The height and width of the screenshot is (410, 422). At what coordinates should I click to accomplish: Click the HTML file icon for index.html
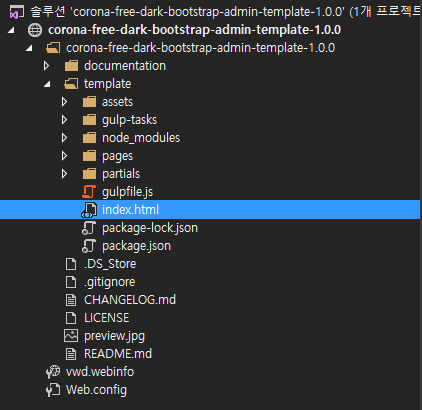(89, 210)
